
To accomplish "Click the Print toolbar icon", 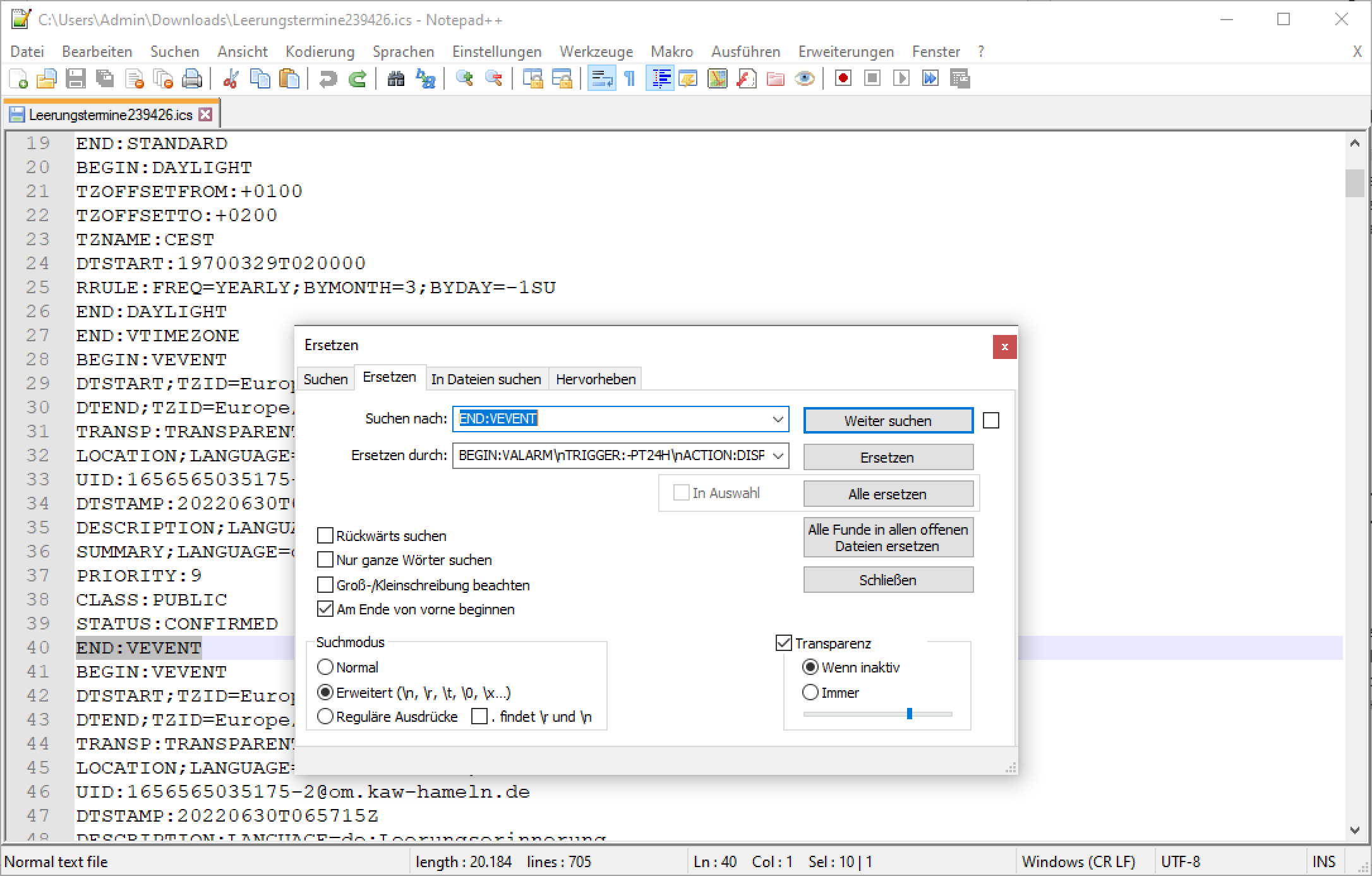I will point(192,79).
